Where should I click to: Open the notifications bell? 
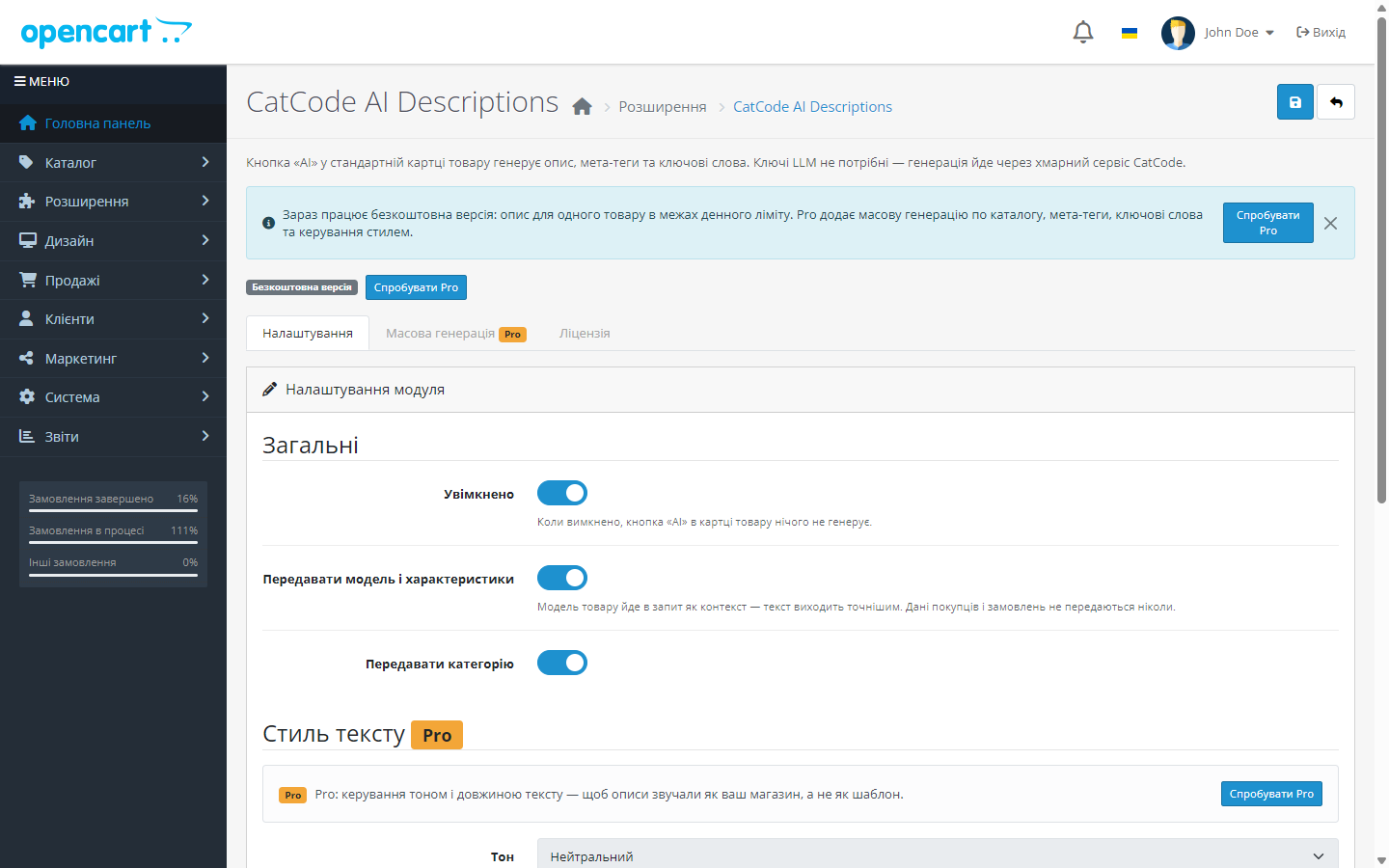[1083, 32]
